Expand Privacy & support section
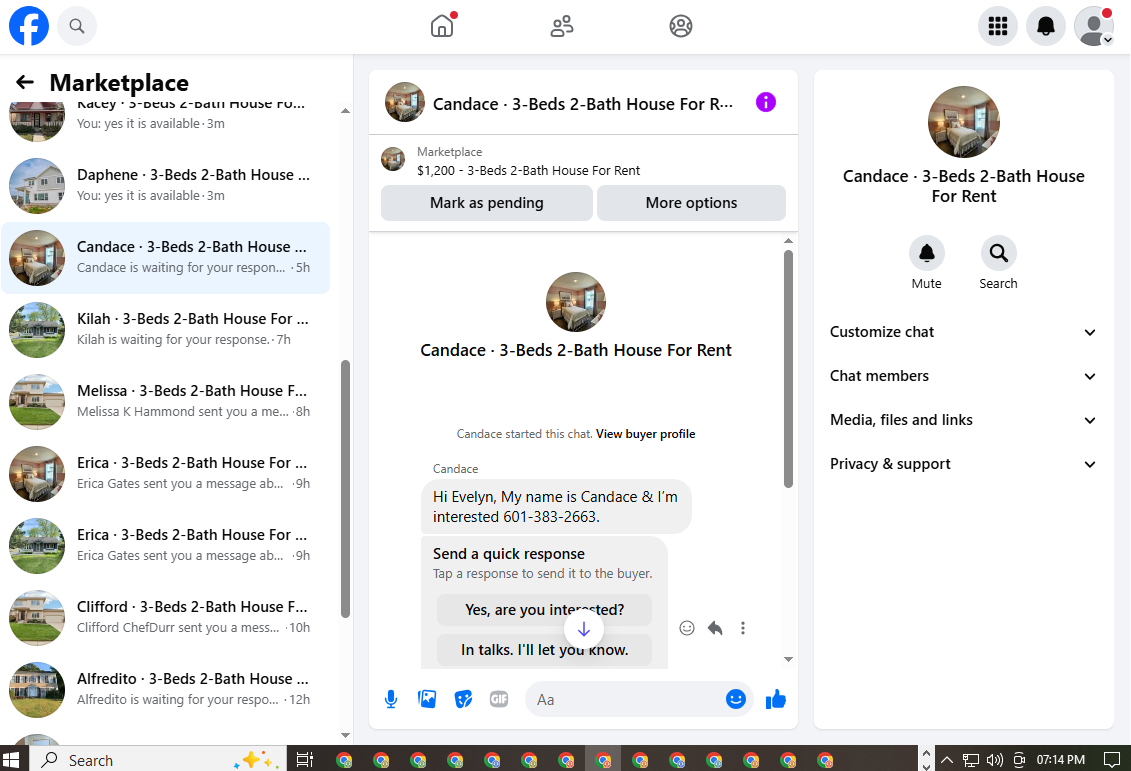The image size is (1131, 771). coord(963,464)
